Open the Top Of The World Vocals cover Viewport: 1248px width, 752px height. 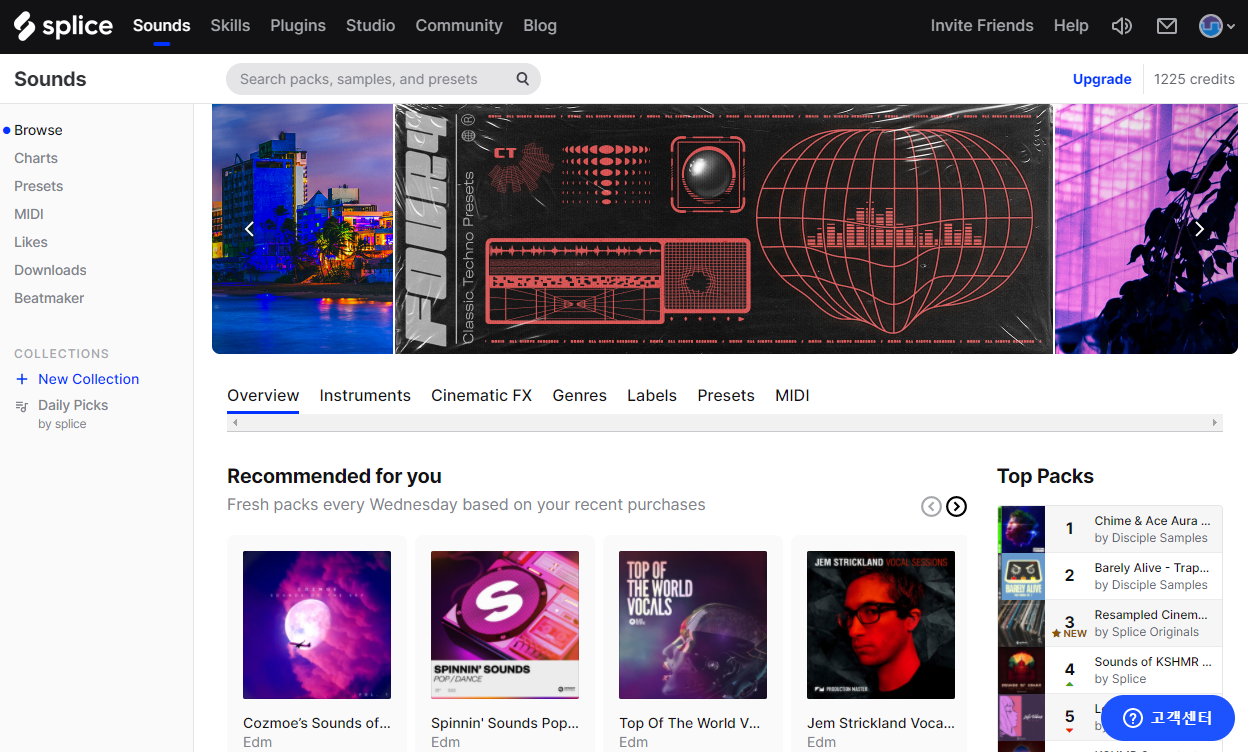pos(693,625)
